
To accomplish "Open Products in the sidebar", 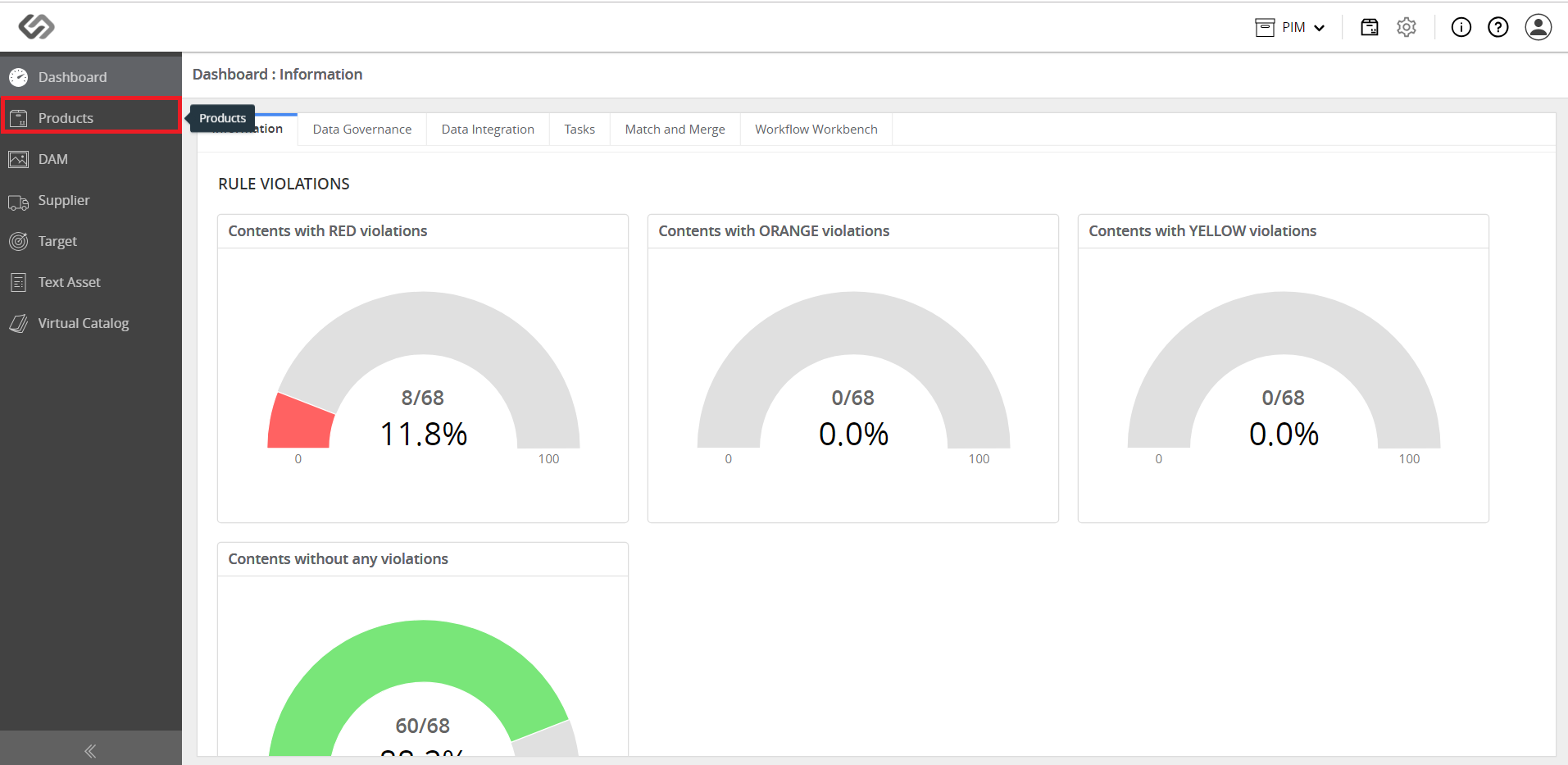I will click(x=91, y=118).
